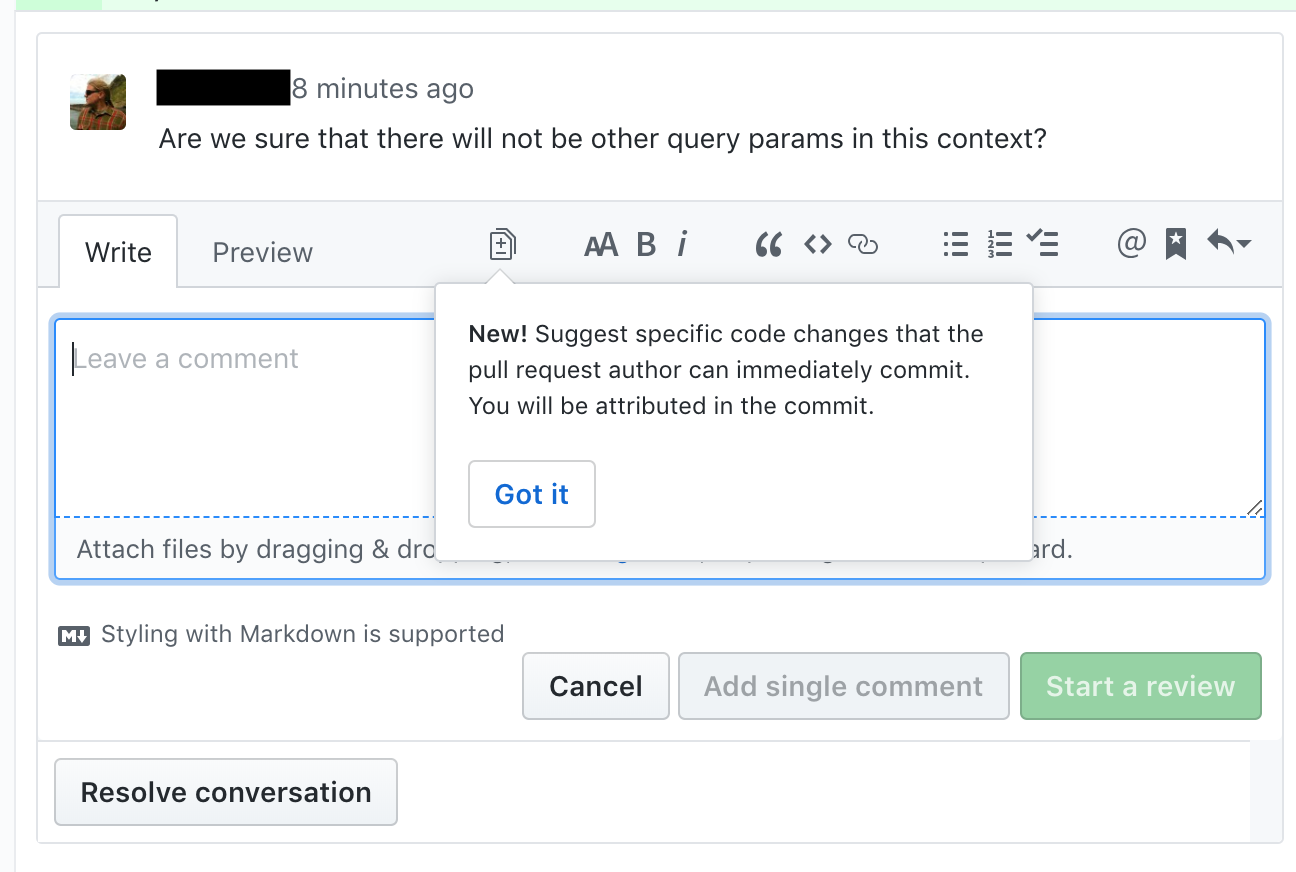Viewport: 1296px width, 872px height.
Task: Add a link
Action: point(863,244)
